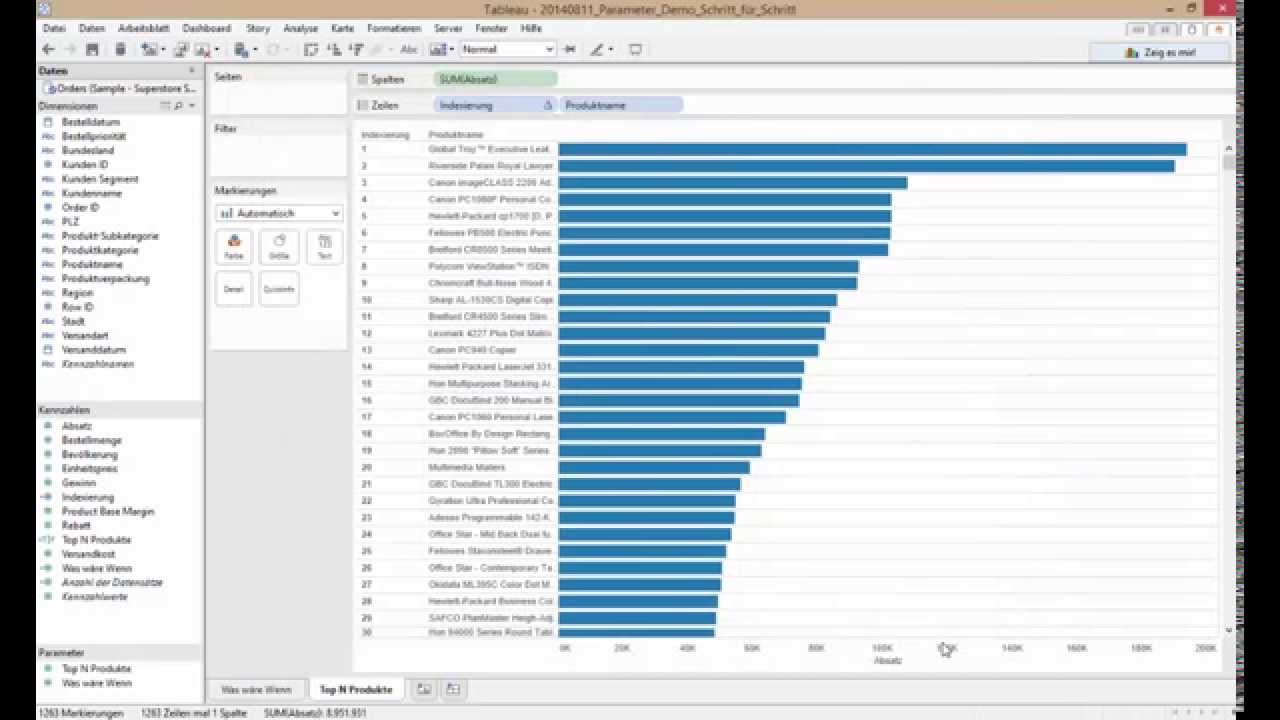Click the view as list icon in Dimensionen
Viewport: 1280px width, 720px height.
(166, 105)
